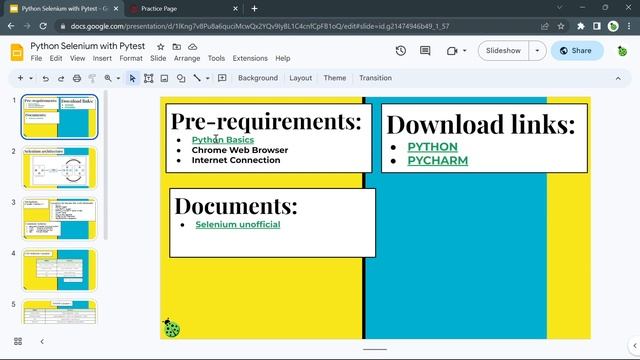The width and height of the screenshot is (640, 360).
Task: Undo the last action
Action: [45, 78]
